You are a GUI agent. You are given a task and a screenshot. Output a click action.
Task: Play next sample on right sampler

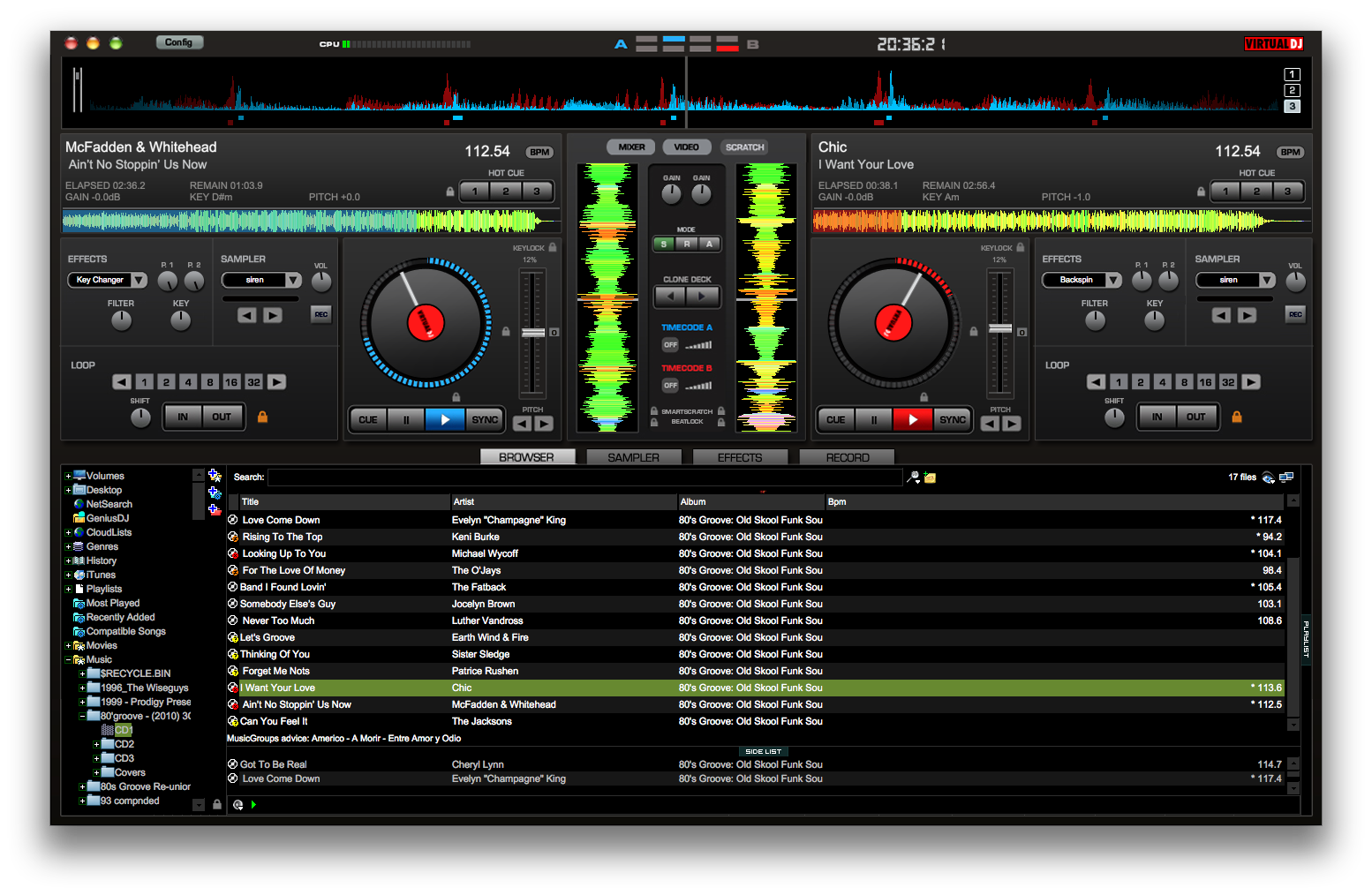click(1247, 315)
